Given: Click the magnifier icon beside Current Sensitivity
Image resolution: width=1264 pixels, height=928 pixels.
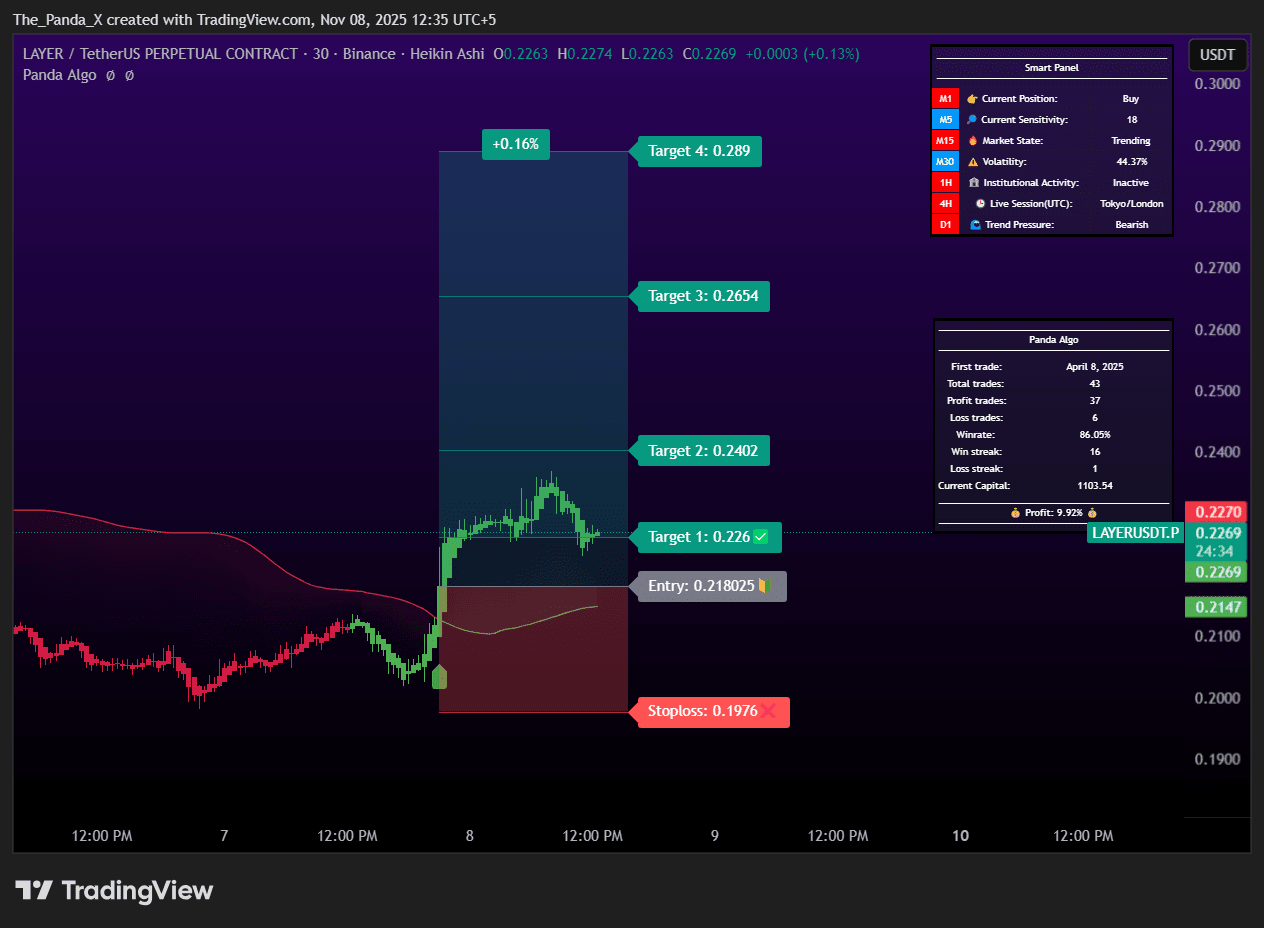Looking at the screenshot, I should [971, 120].
